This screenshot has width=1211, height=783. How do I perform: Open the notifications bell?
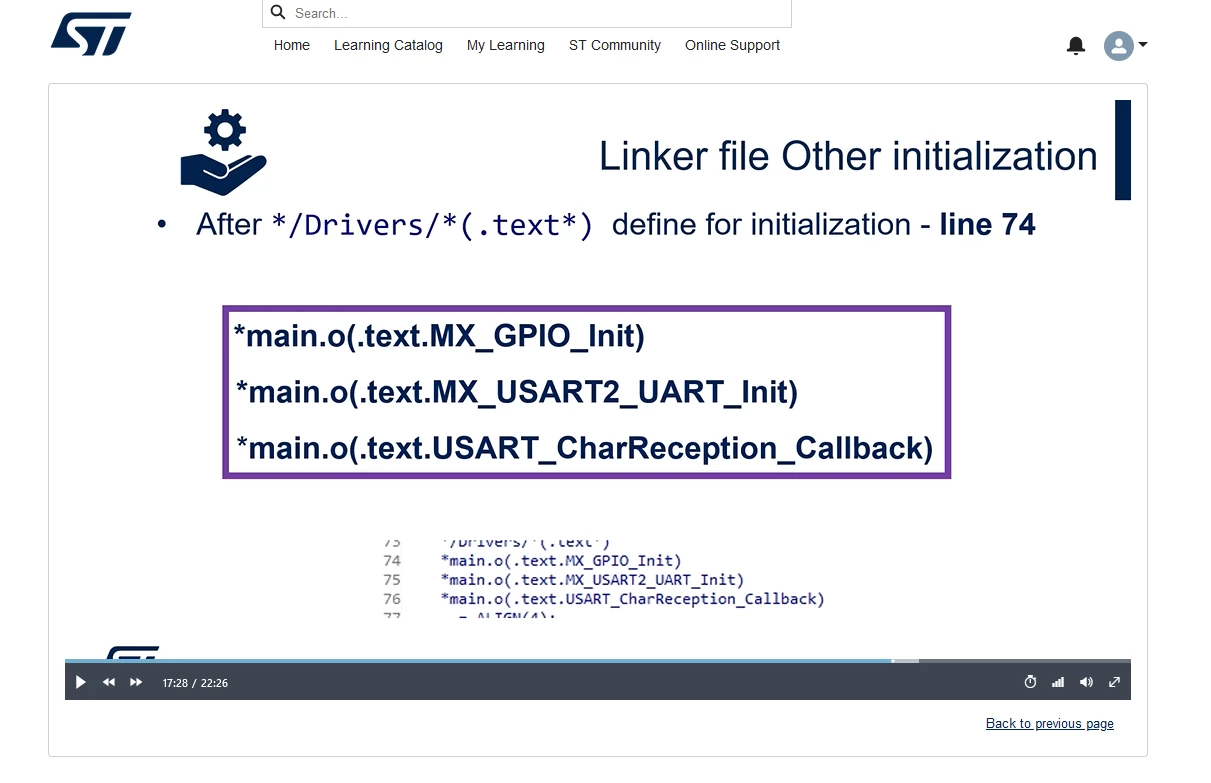[x=1076, y=45]
